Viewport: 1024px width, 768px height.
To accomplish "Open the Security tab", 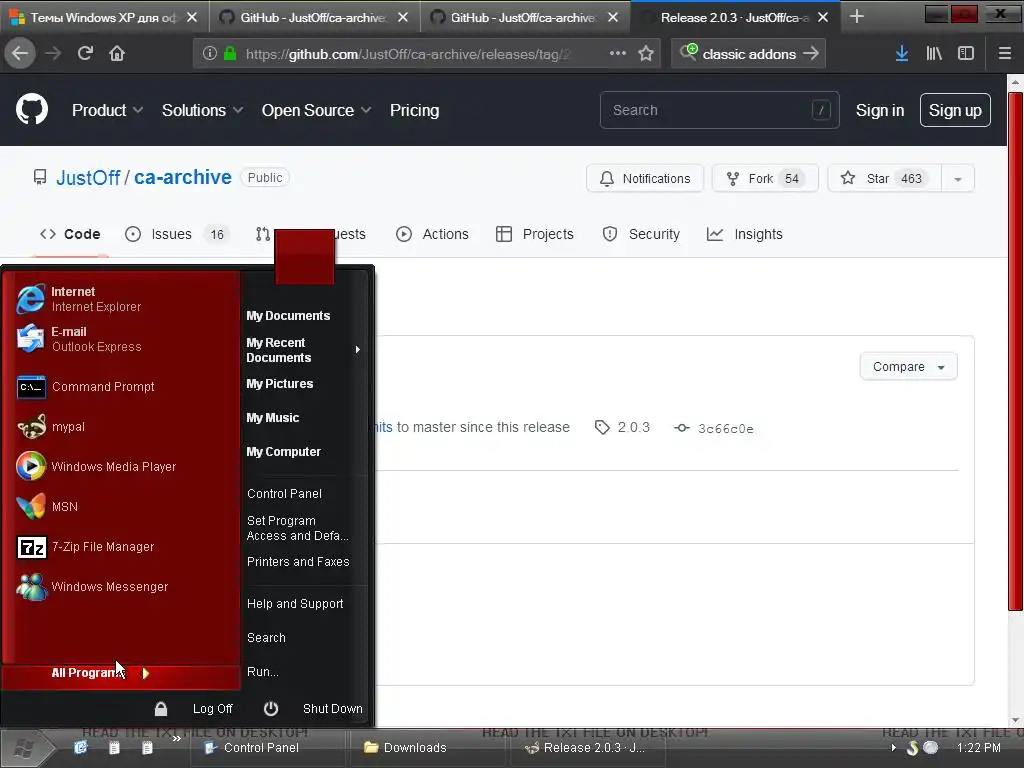I will 641,234.
